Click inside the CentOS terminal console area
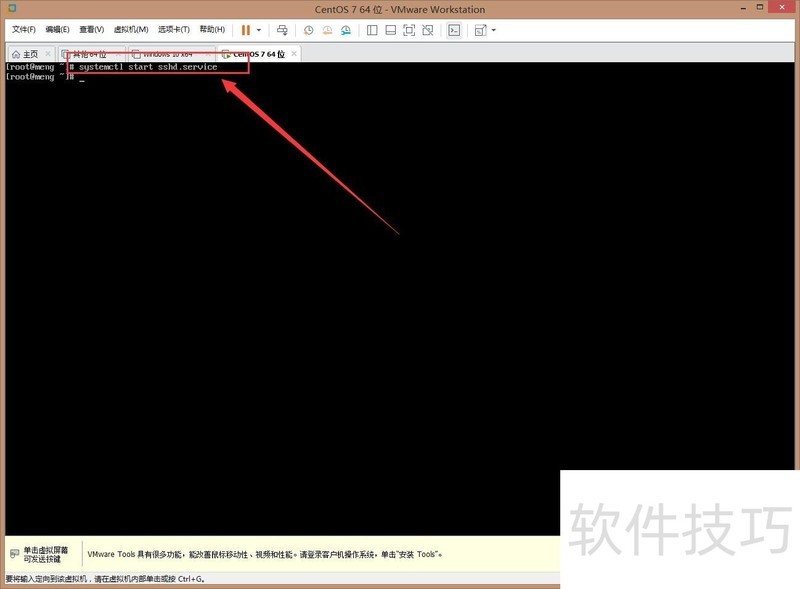800x589 pixels. click(x=400, y=300)
